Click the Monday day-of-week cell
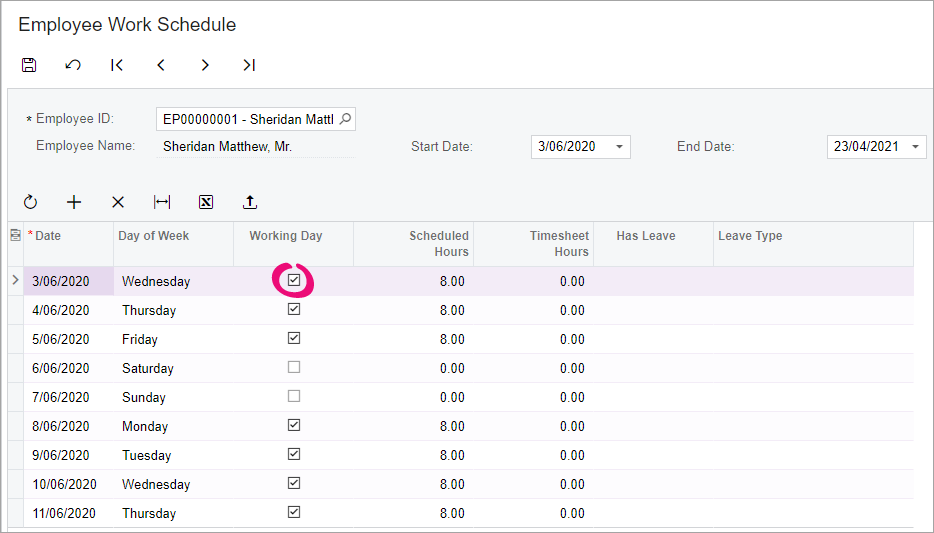This screenshot has height=533, width=934. (x=173, y=426)
